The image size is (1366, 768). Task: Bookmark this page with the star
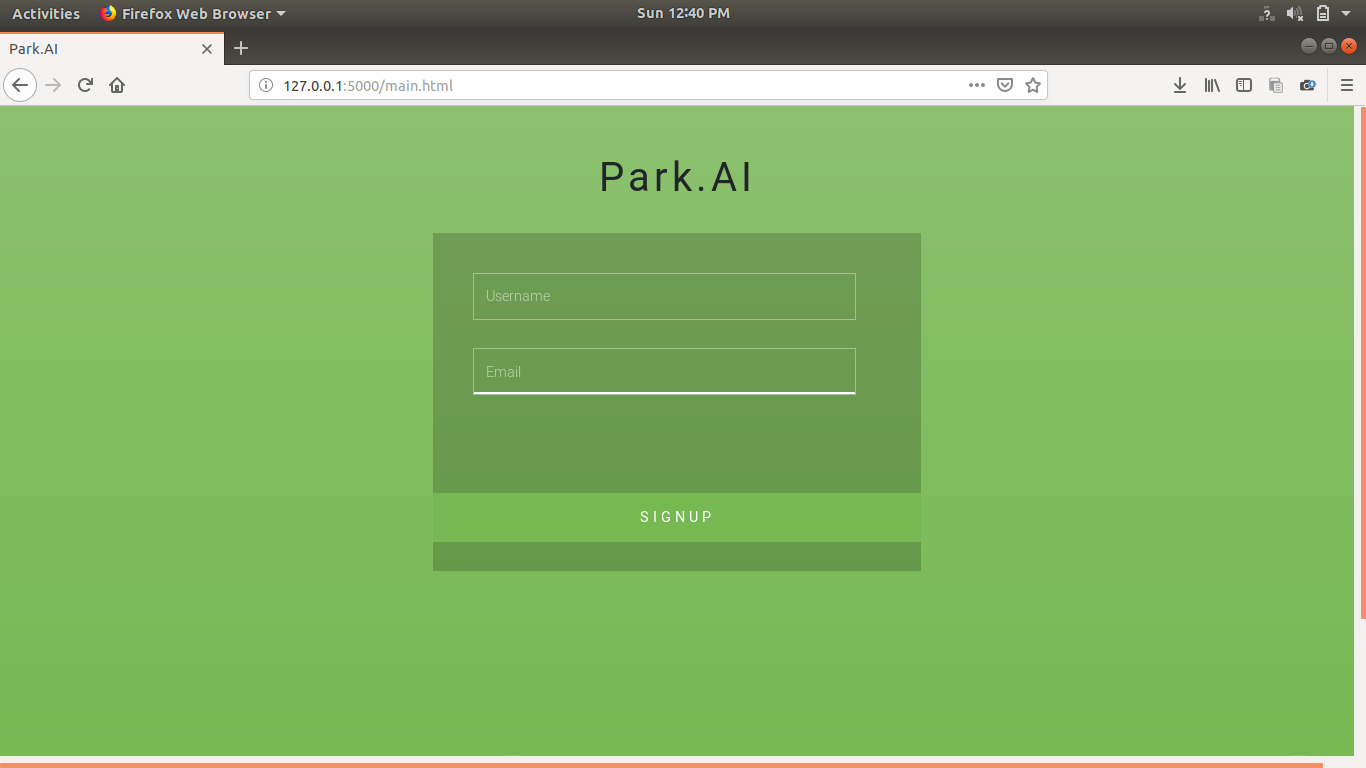pos(1033,85)
